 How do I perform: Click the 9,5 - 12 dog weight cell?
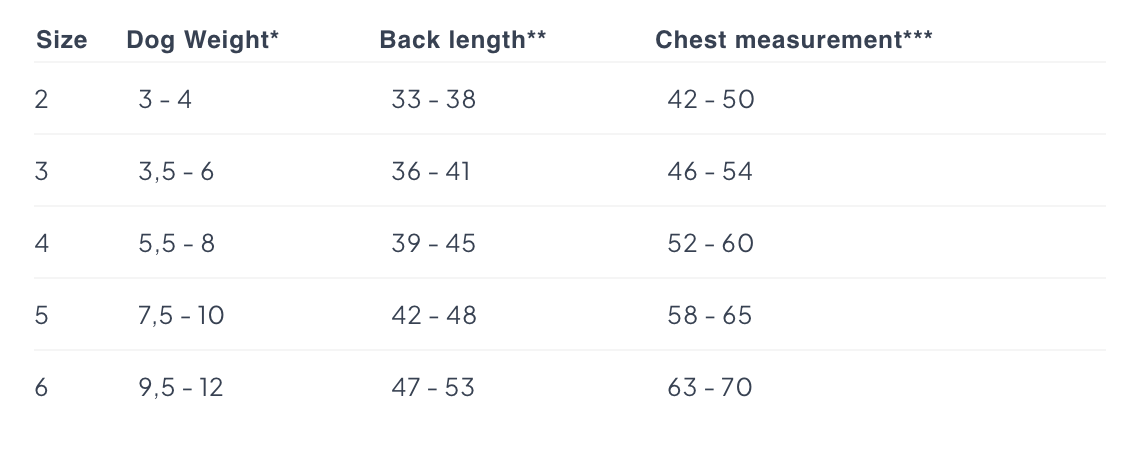click(x=181, y=388)
